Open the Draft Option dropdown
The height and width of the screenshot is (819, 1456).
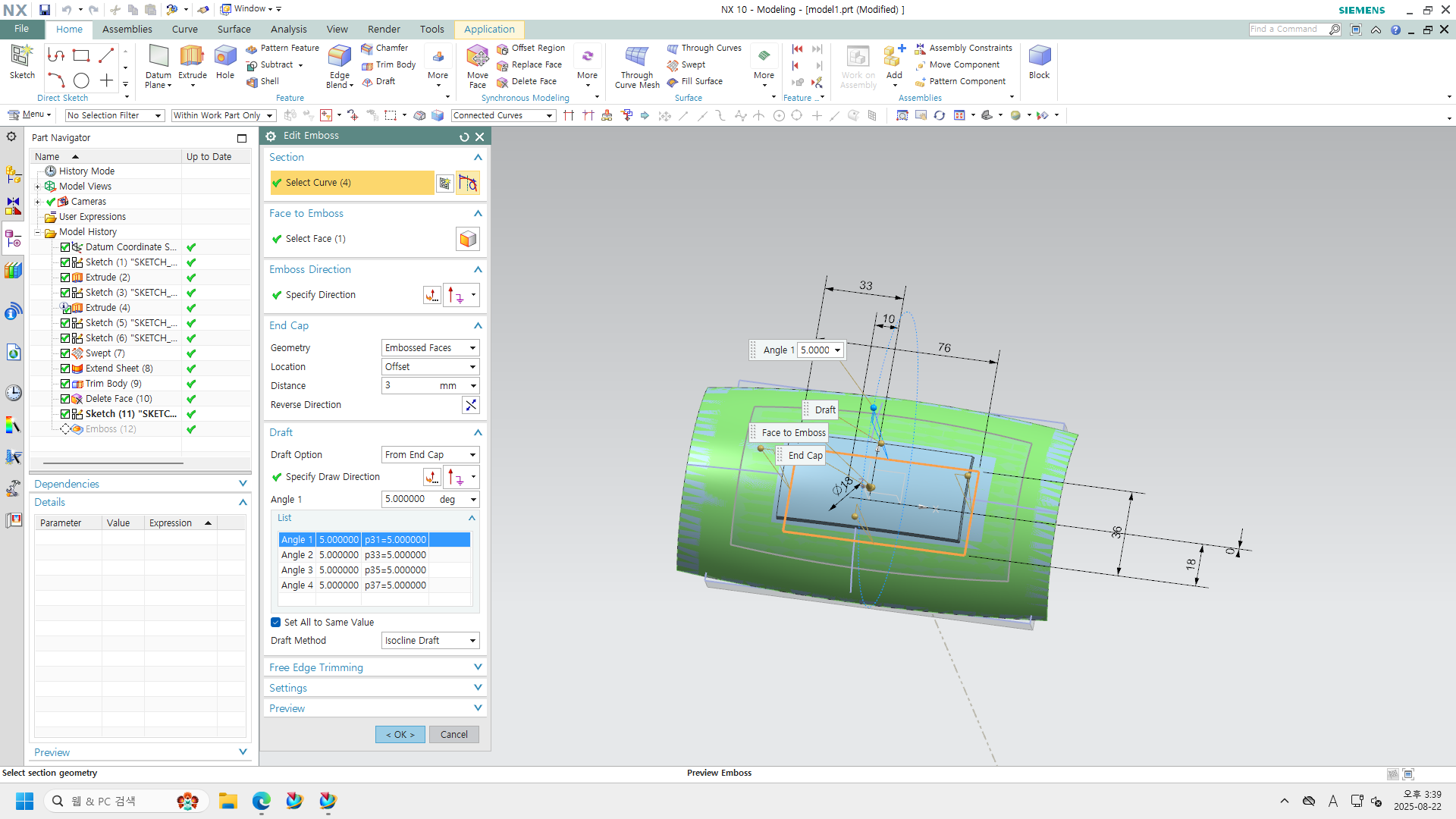429,455
